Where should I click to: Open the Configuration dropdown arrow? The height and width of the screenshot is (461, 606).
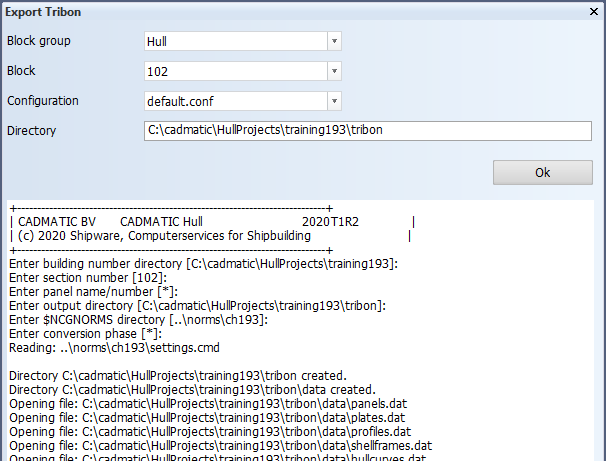(x=334, y=101)
